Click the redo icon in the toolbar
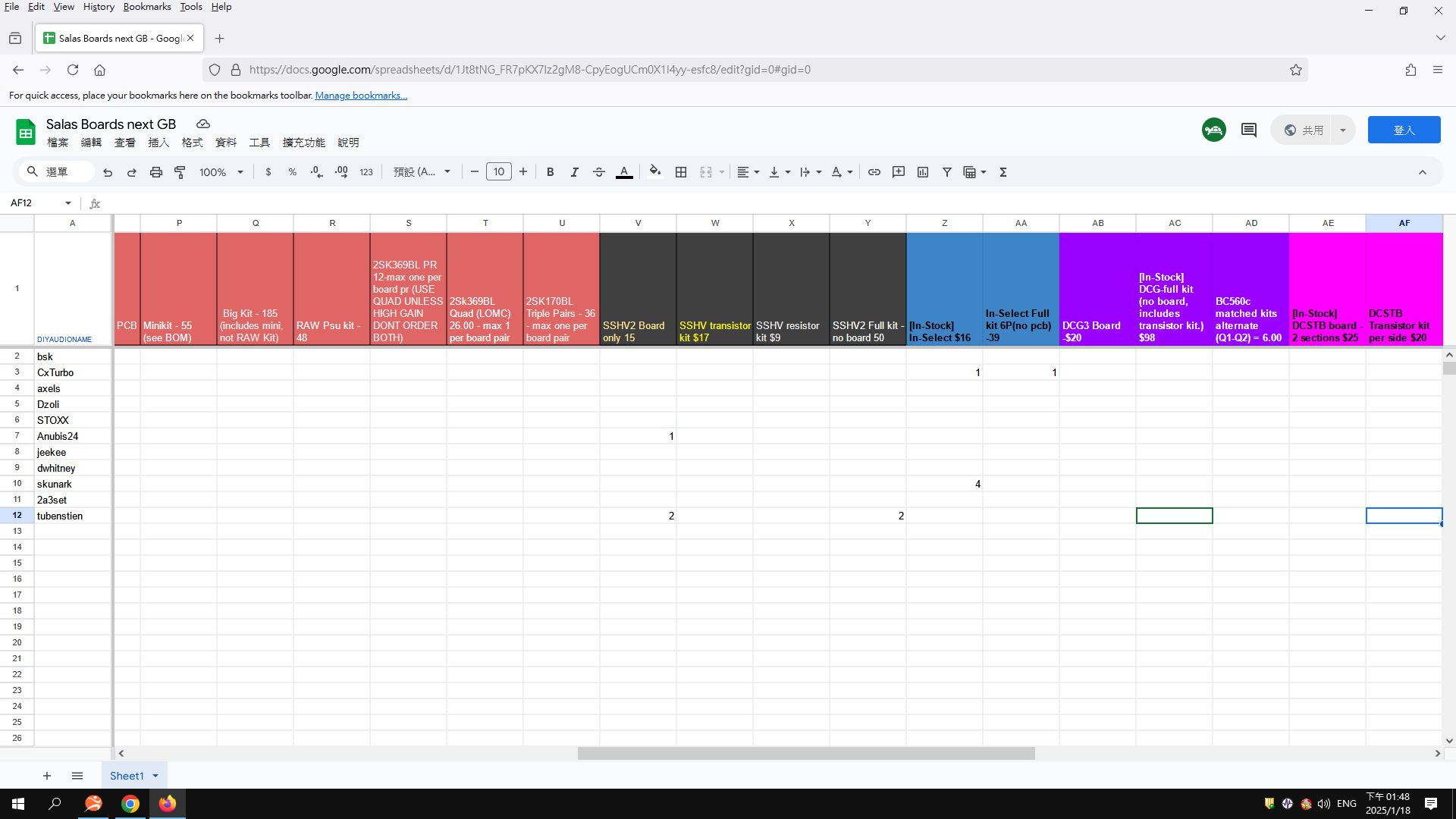Screen dimensions: 1456x819 click(131, 172)
